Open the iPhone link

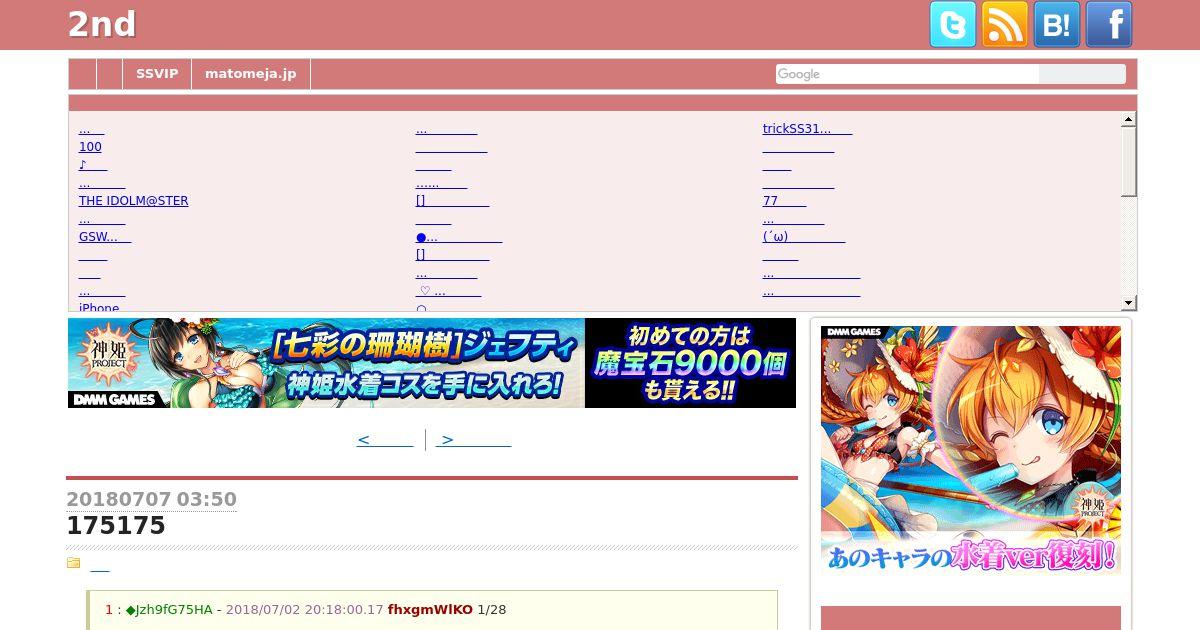[99, 308]
